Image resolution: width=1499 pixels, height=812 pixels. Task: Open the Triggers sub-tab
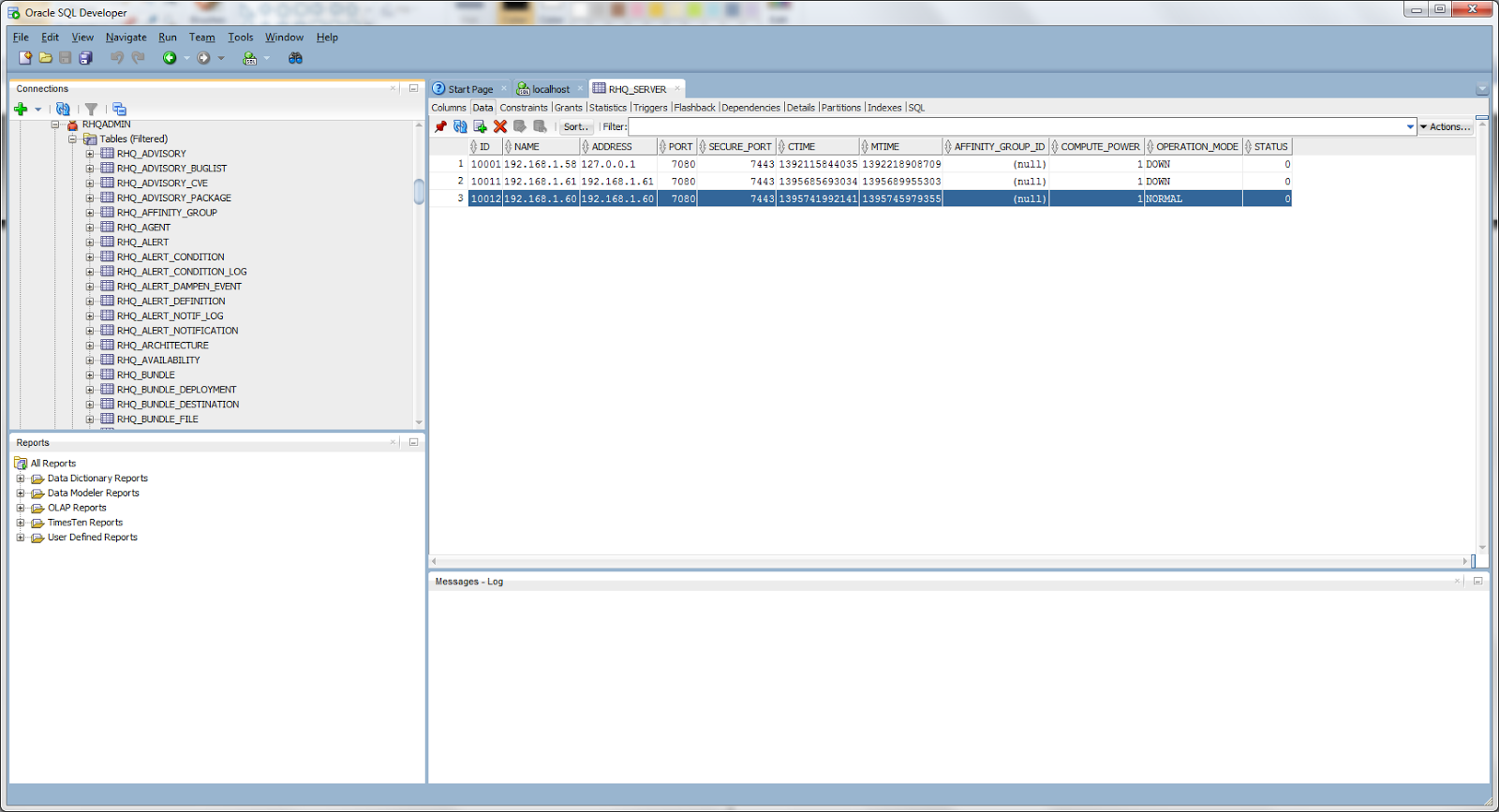click(x=650, y=108)
